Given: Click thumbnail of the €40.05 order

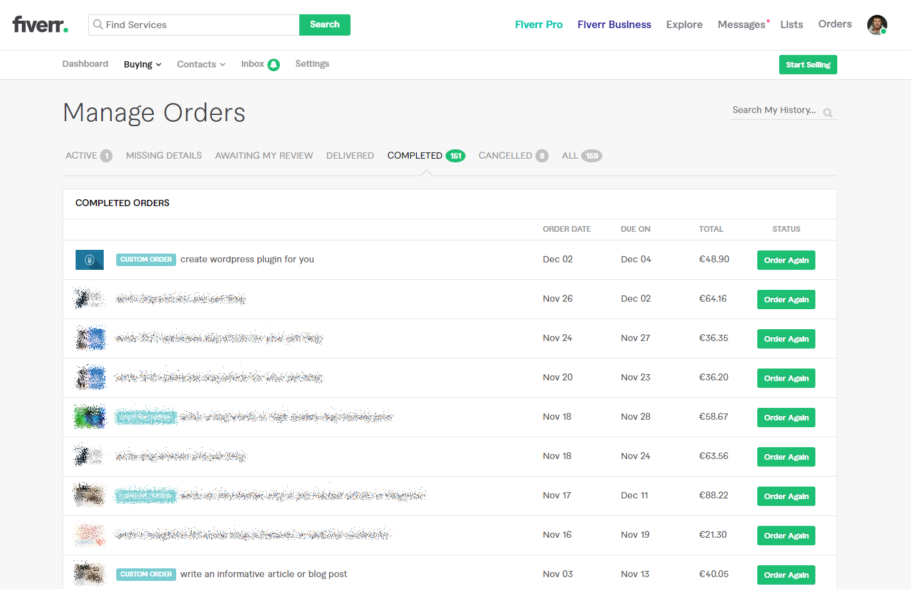Looking at the screenshot, I should (89, 574).
